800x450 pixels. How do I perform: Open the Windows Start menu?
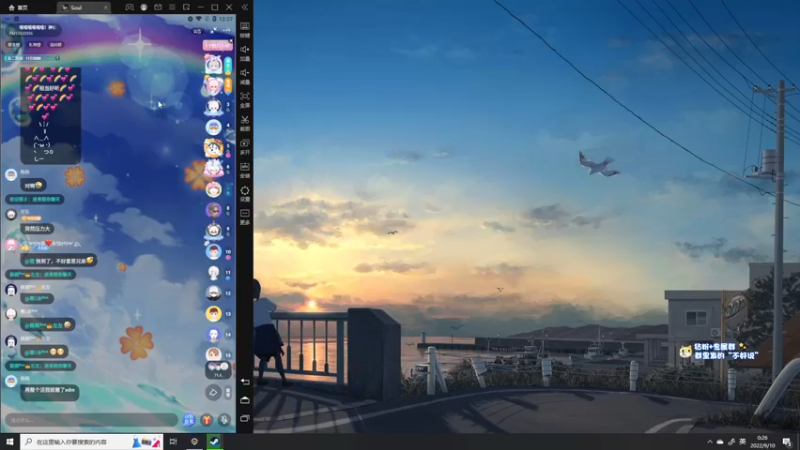10,442
